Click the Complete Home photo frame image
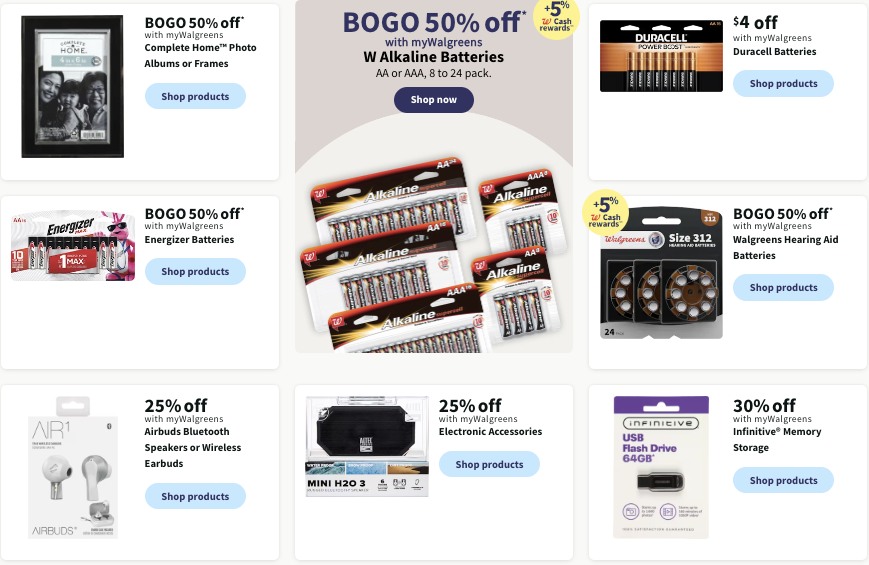The width and height of the screenshot is (869, 565). click(72, 86)
